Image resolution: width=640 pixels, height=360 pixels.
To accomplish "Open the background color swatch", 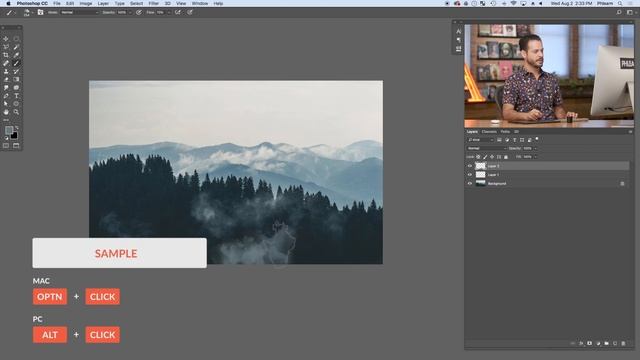I will pos(14,136).
